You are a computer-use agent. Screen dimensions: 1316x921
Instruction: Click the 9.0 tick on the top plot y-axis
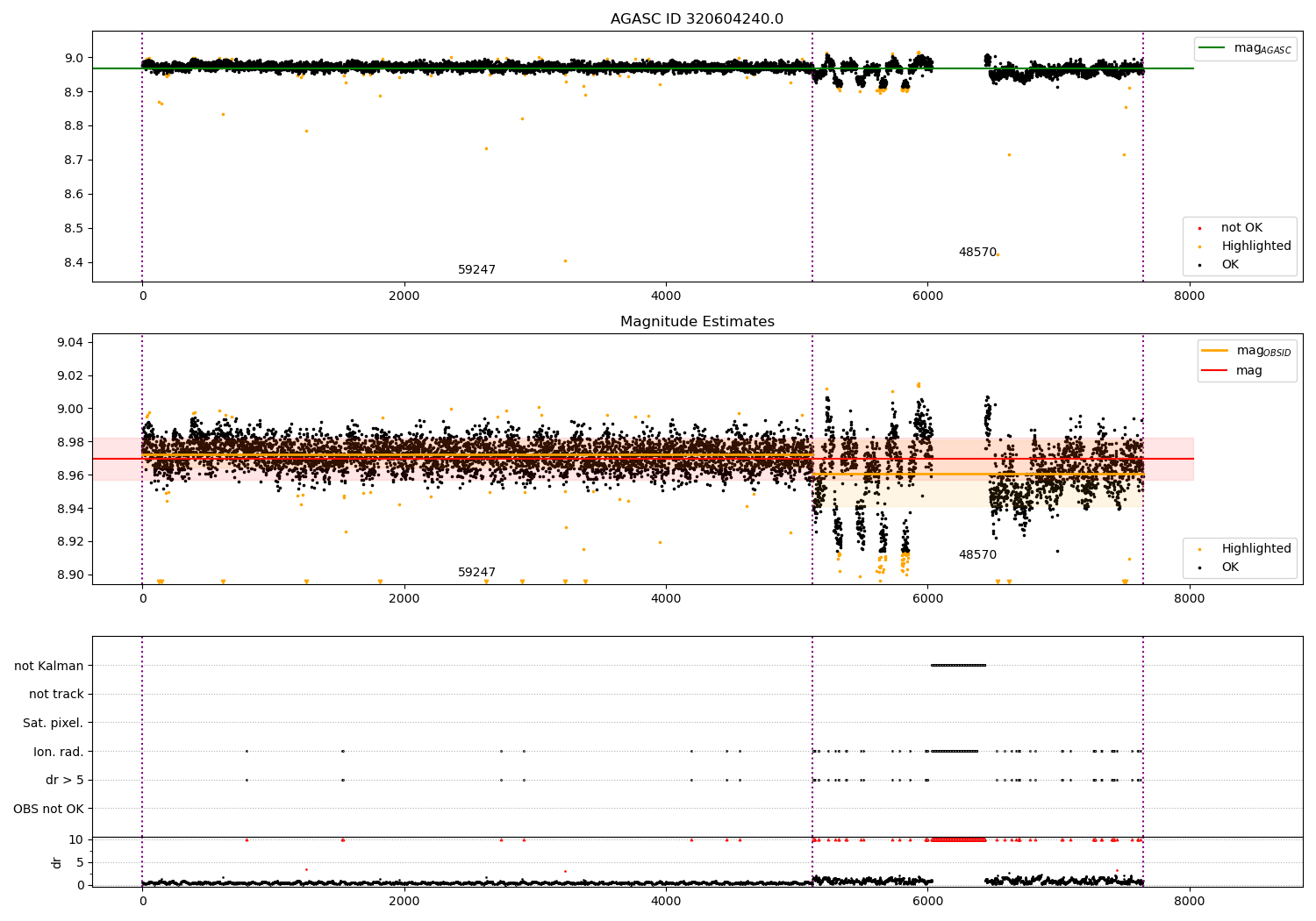74,58
